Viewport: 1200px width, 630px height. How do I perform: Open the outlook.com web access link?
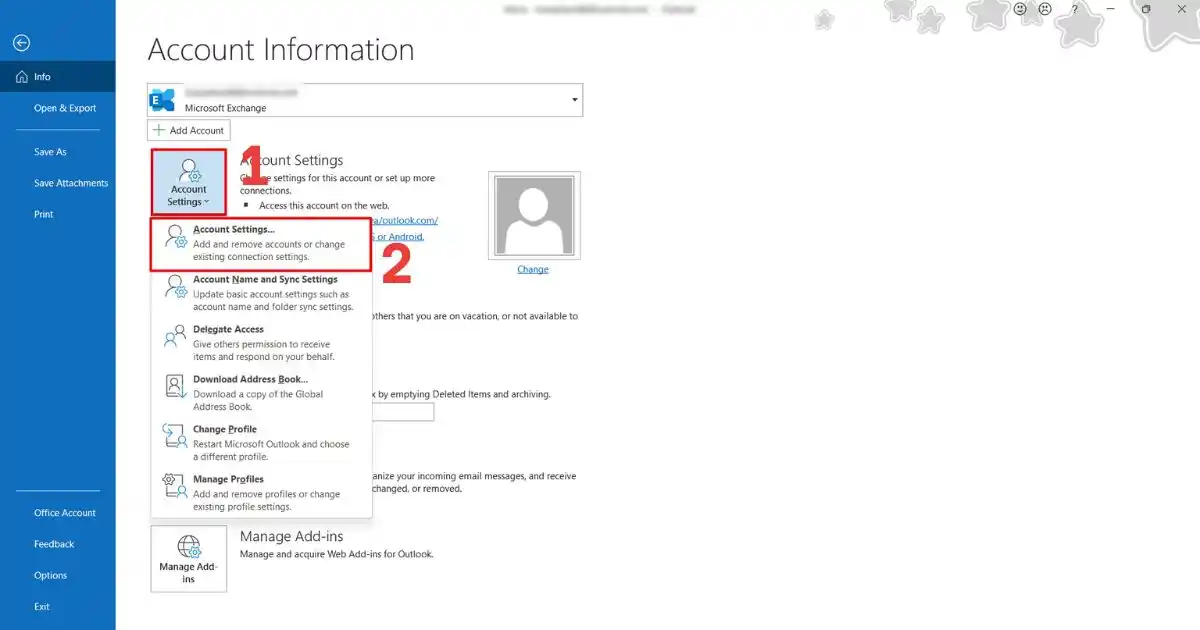coord(404,220)
